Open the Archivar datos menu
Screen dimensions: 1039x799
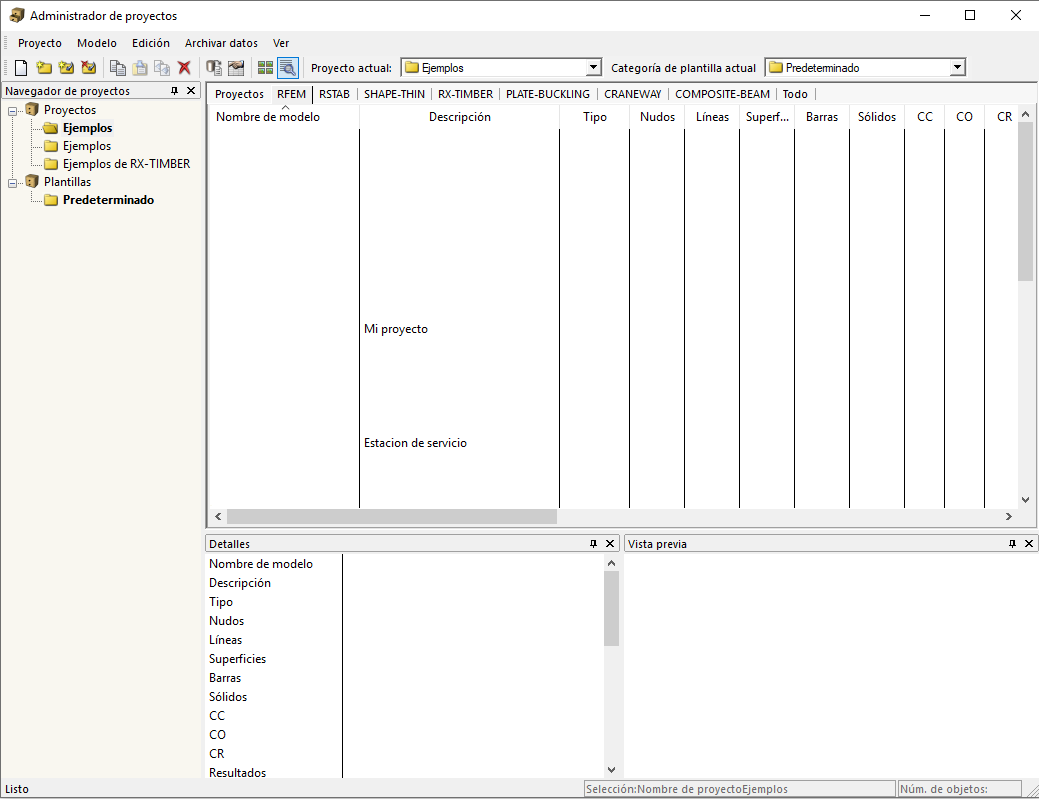[221, 43]
